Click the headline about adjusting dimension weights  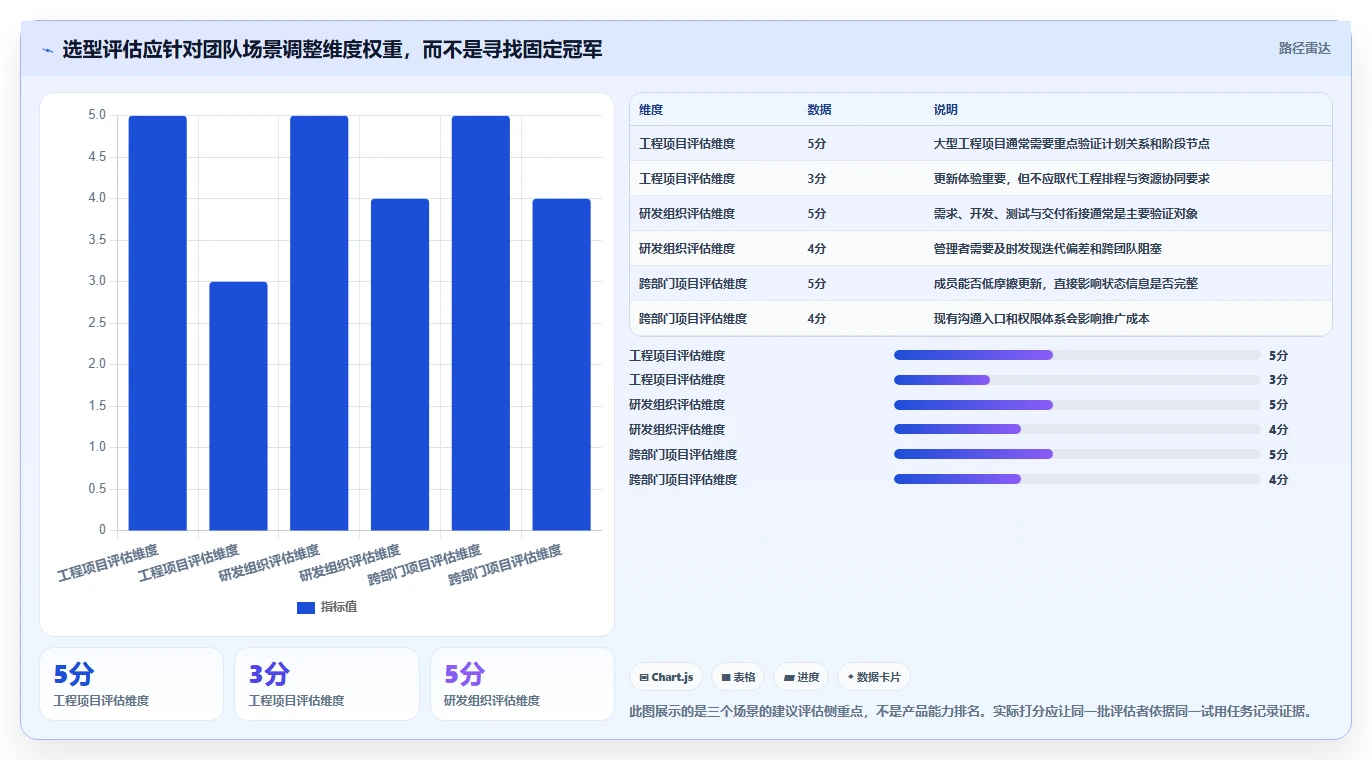[332, 49]
